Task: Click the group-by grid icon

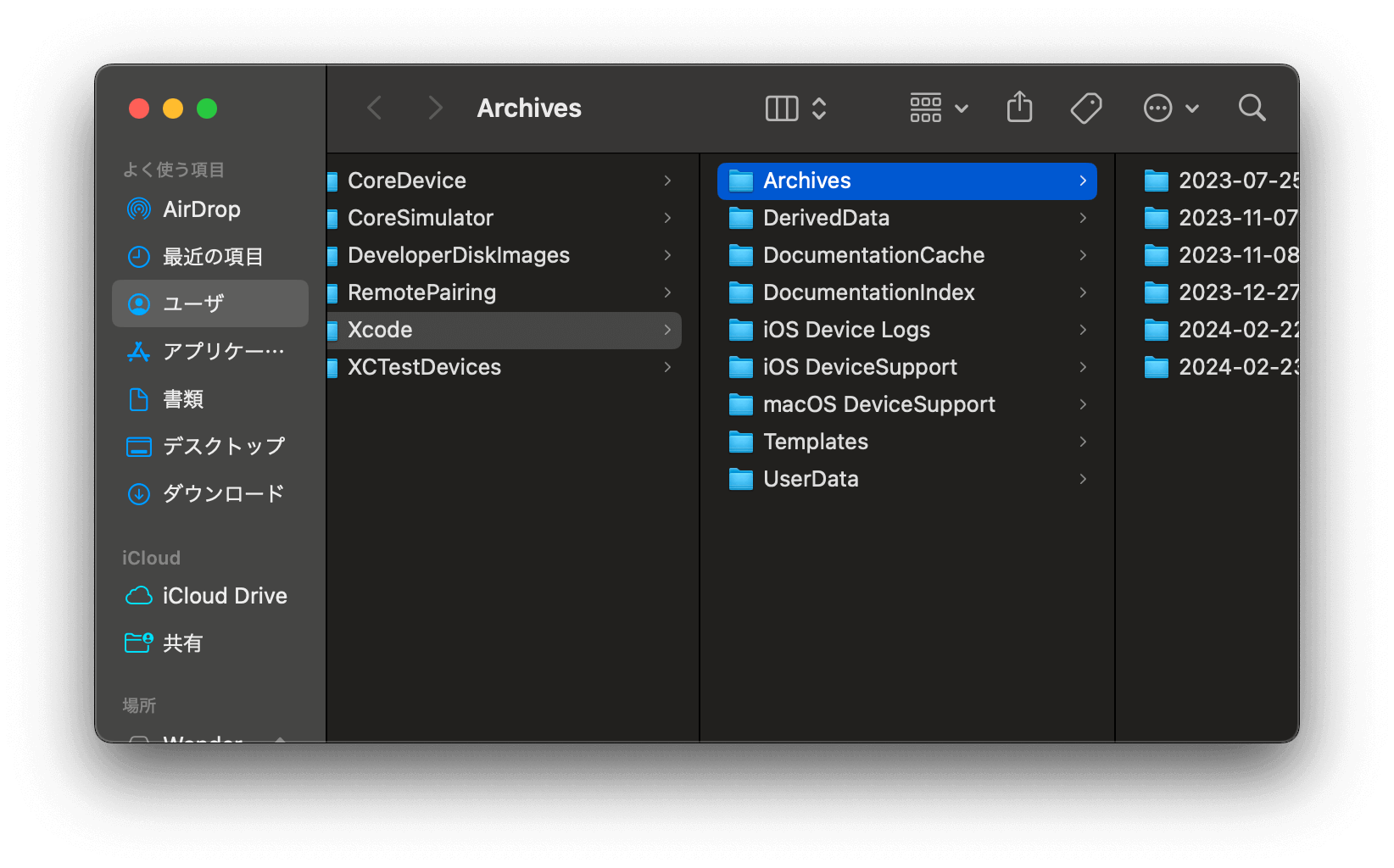Action: [926, 108]
